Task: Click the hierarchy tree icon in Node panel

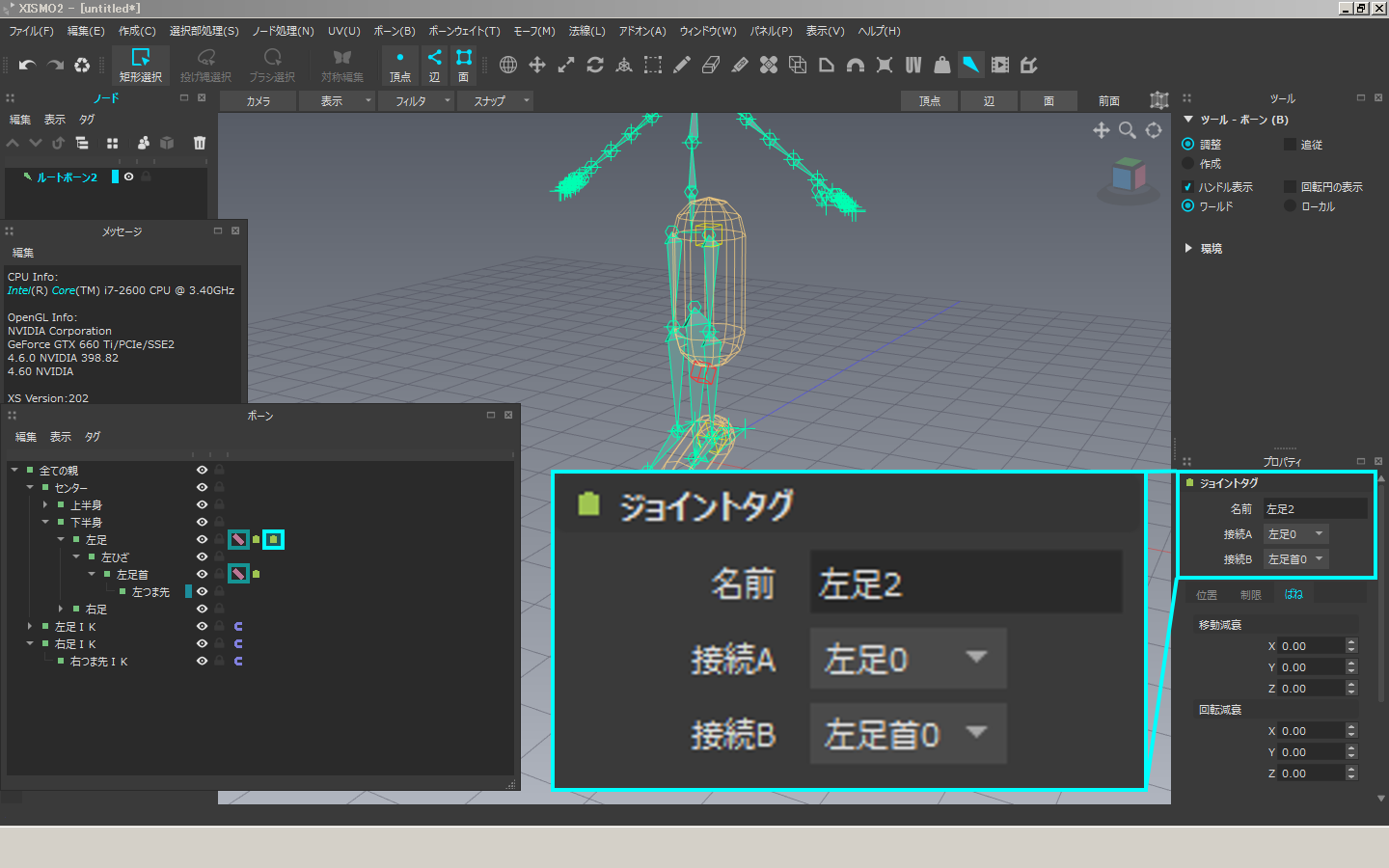Action: [82, 143]
